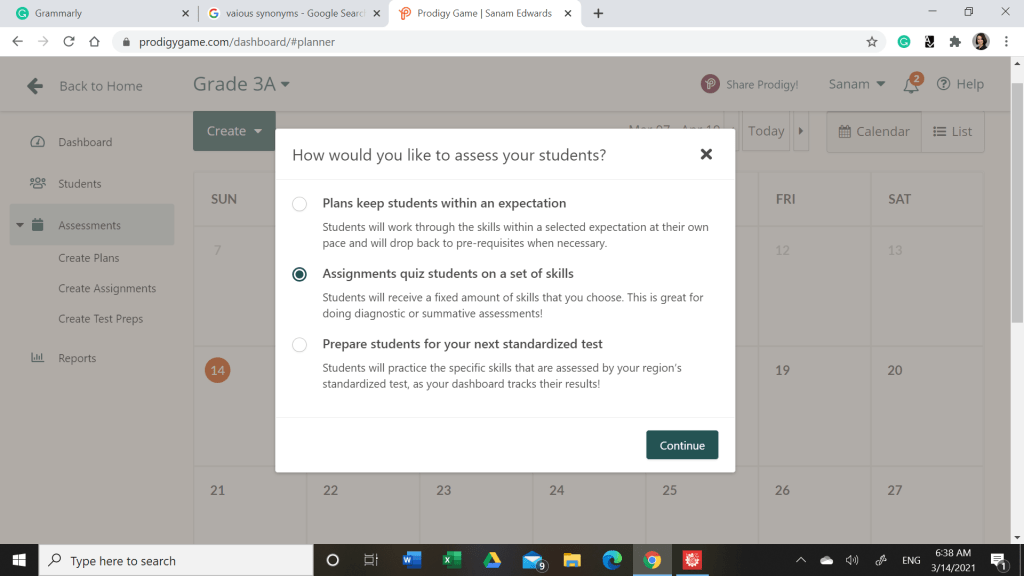Open the Grammarly extension icon in toolbar

(x=904, y=42)
